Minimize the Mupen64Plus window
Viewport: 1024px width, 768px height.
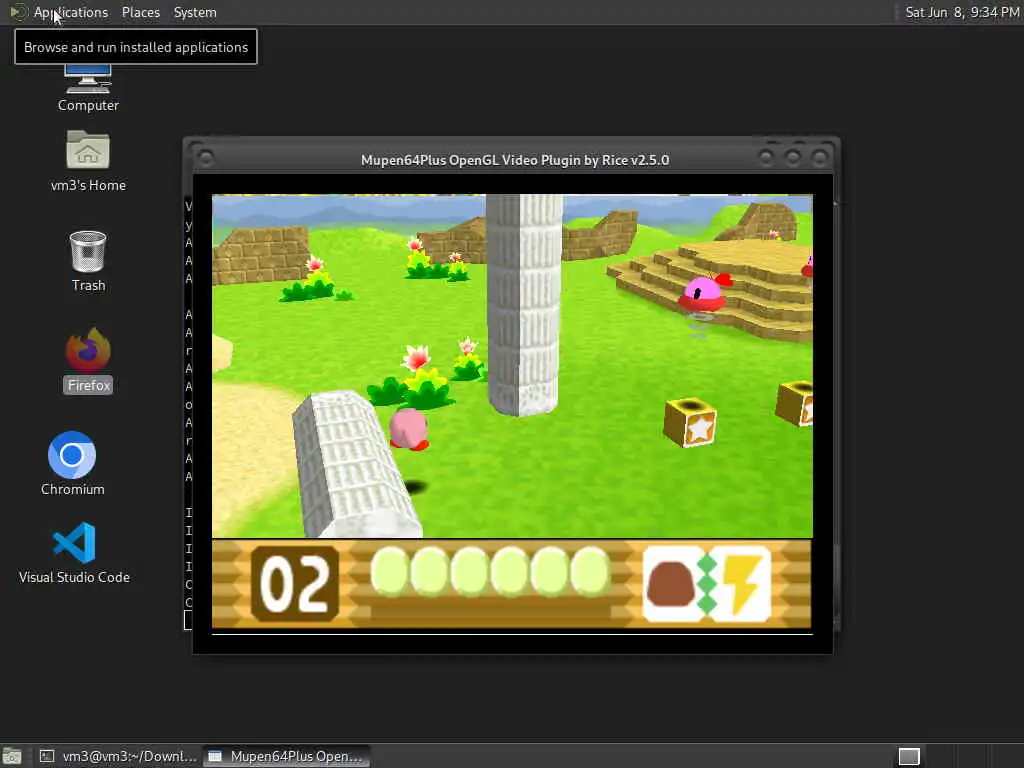[x=766, y=157]
